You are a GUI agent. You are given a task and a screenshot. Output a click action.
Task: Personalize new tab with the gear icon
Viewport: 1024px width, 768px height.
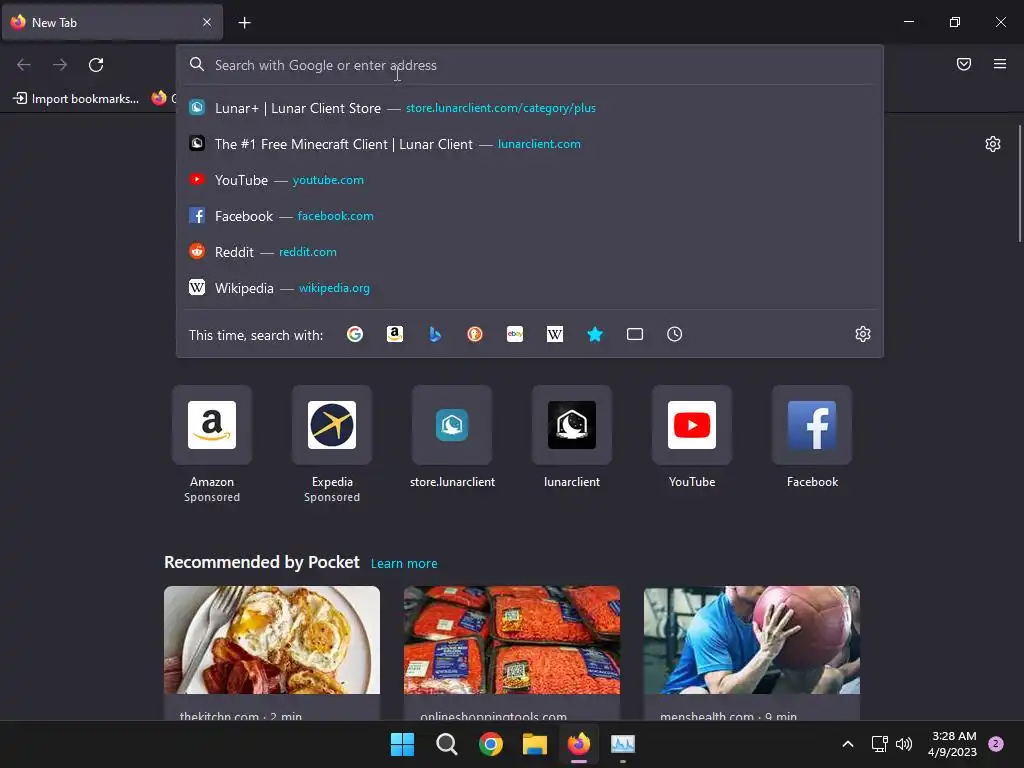[x=993, y=144]
